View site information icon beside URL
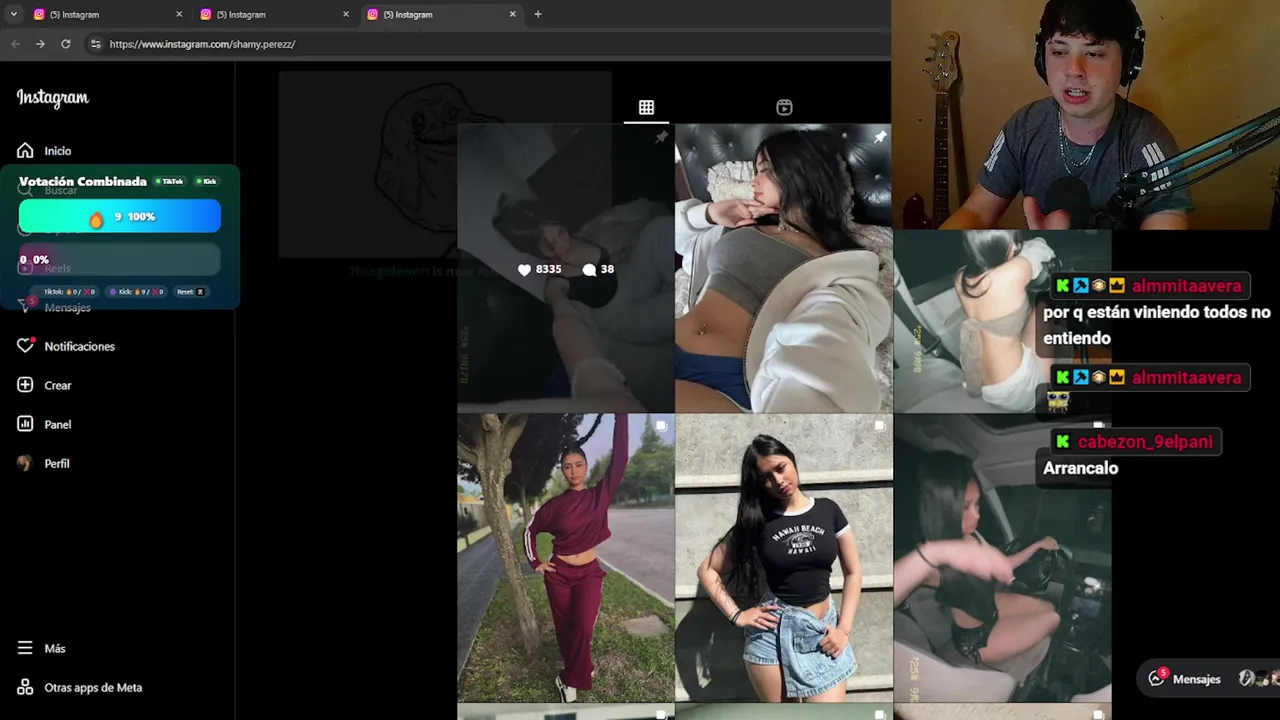 pos(95,44)
